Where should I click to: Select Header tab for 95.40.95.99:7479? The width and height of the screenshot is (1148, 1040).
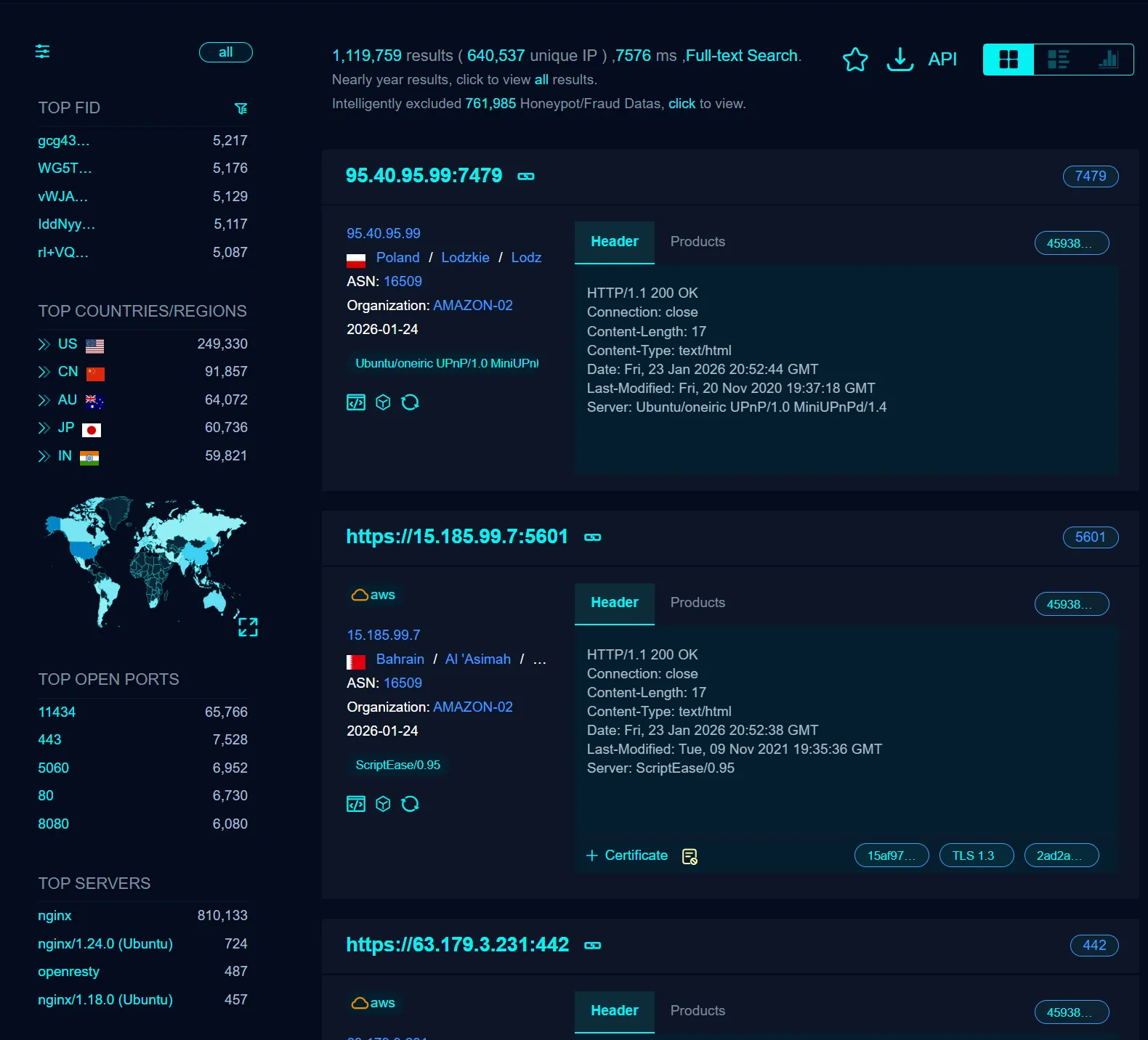[615, 242]
